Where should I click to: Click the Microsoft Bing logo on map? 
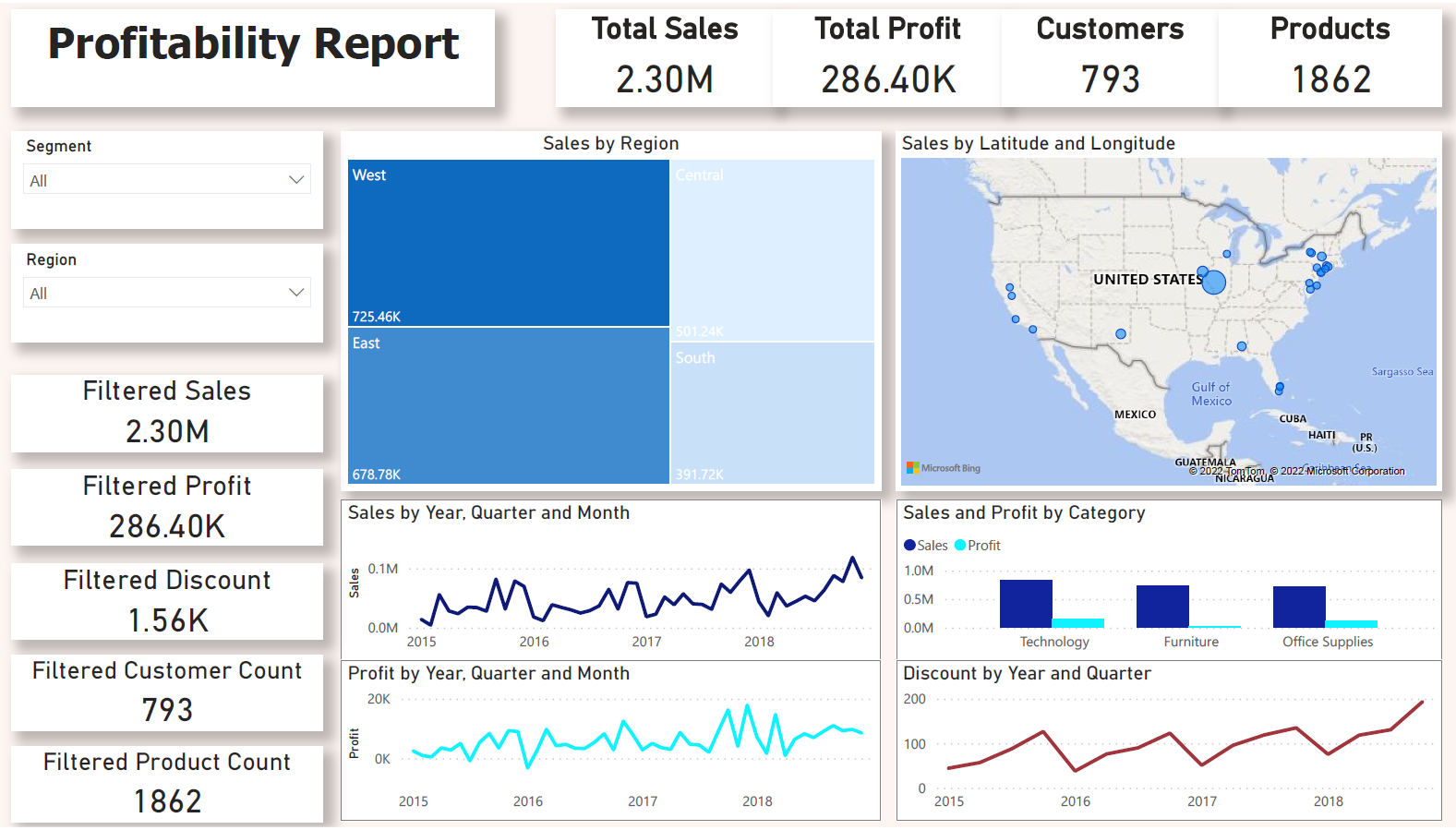[x=944, y=468]
